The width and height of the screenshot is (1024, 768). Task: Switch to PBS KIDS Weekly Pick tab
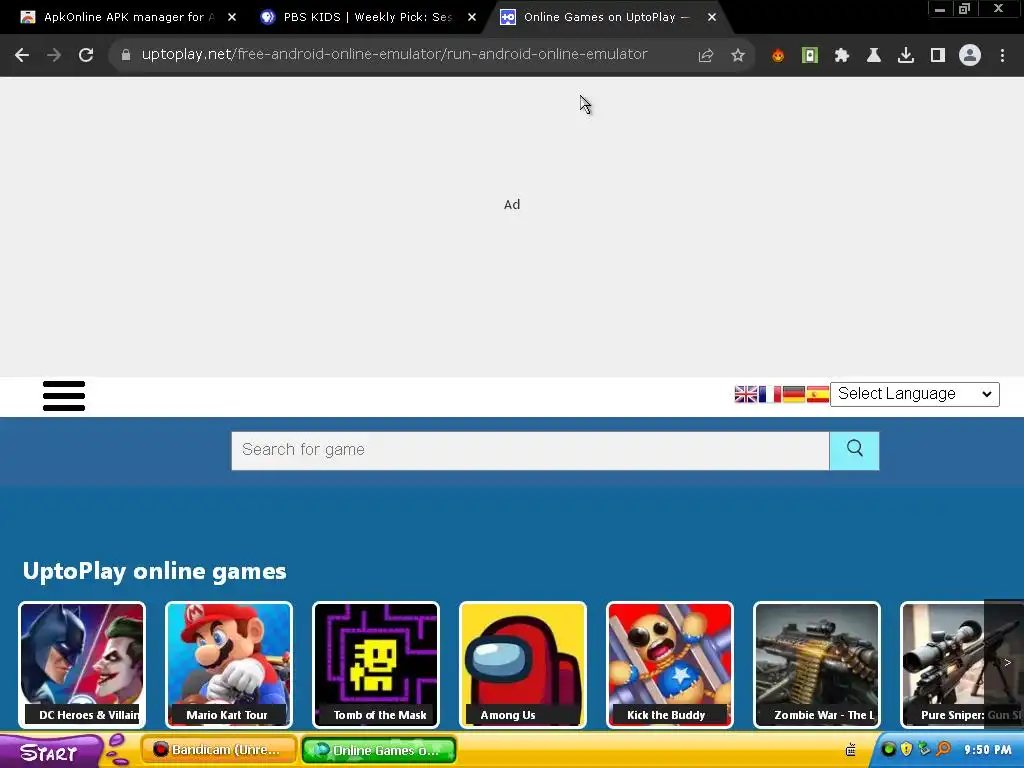pos(367,17)
